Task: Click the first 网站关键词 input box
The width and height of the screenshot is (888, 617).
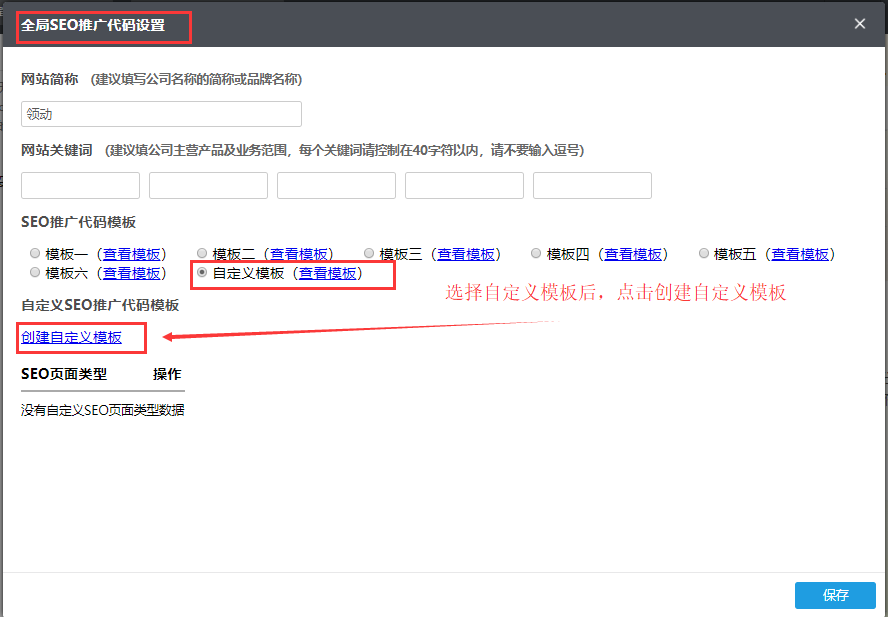Action: point(80,185)
